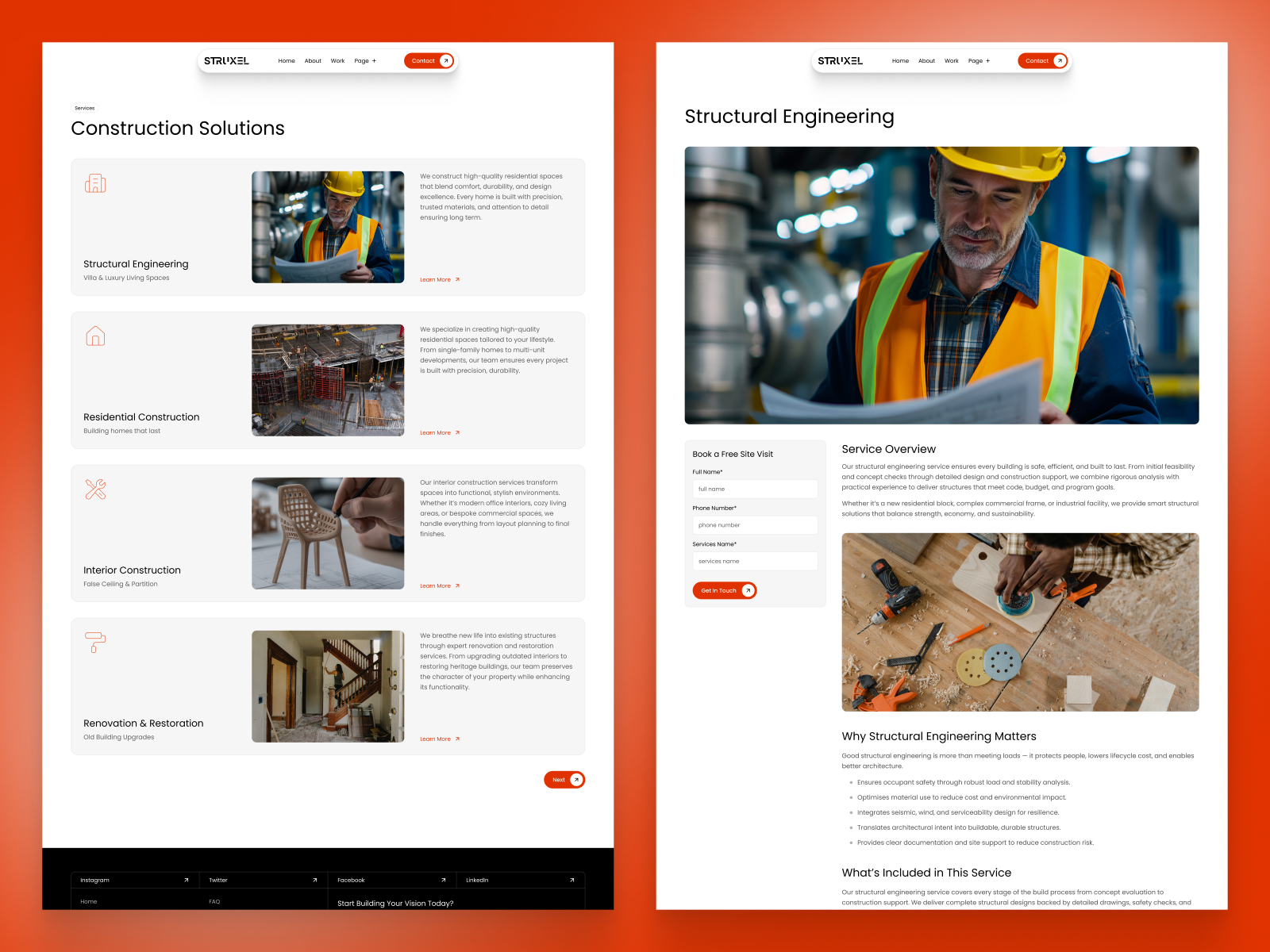Viewport: 1270px width, 952px height.
Task: Click Learn More in the Interior Construction card
Action: [440, 586]
